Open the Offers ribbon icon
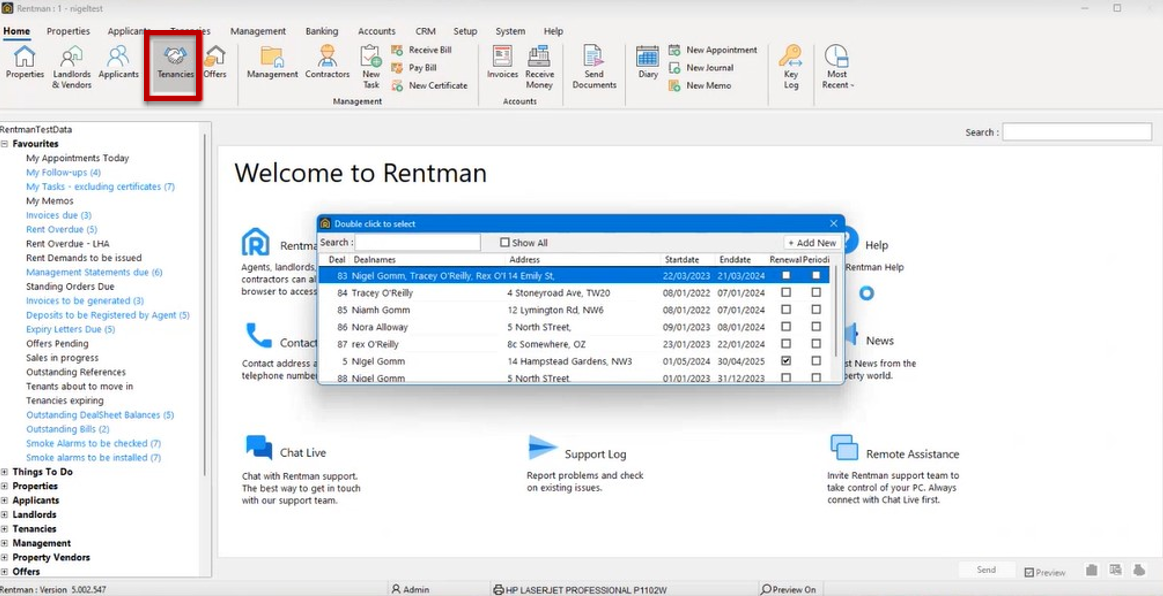 coord(215,56)
